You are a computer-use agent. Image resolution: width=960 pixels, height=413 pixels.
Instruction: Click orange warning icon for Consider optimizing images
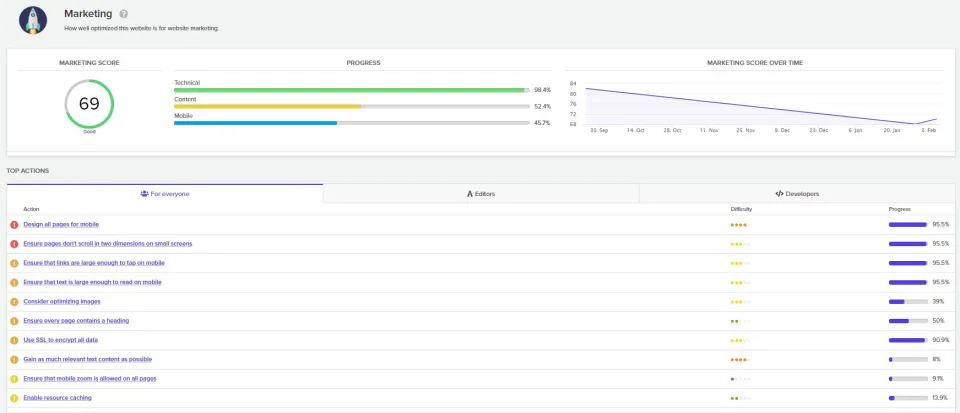click(14, 302)
